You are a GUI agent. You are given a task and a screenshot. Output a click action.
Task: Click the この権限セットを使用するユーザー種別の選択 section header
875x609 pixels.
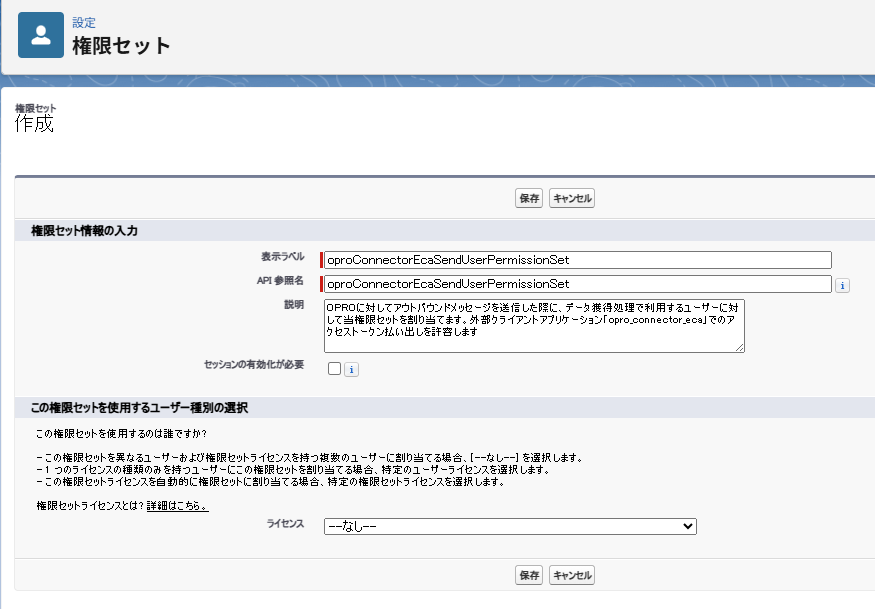[139, 408]
